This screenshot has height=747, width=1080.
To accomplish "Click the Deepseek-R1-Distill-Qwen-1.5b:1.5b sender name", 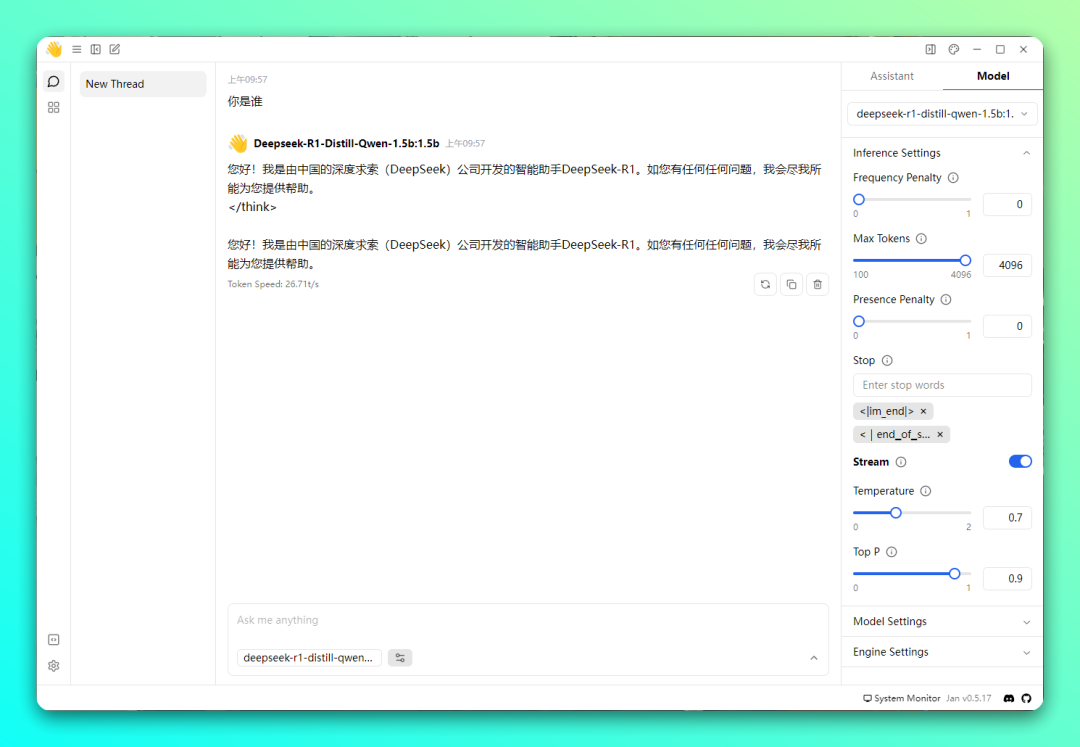I will [x=346, y=143].
